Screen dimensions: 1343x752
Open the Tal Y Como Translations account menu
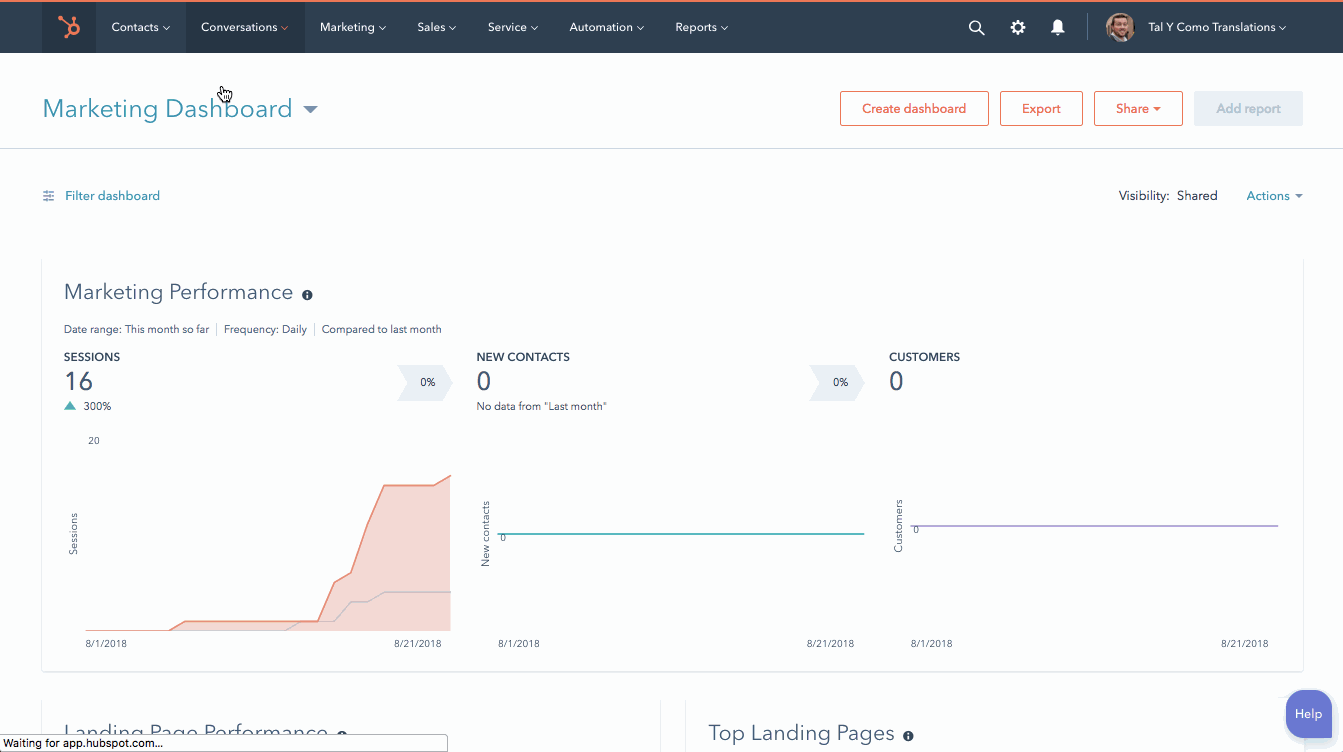(1216, 28)
